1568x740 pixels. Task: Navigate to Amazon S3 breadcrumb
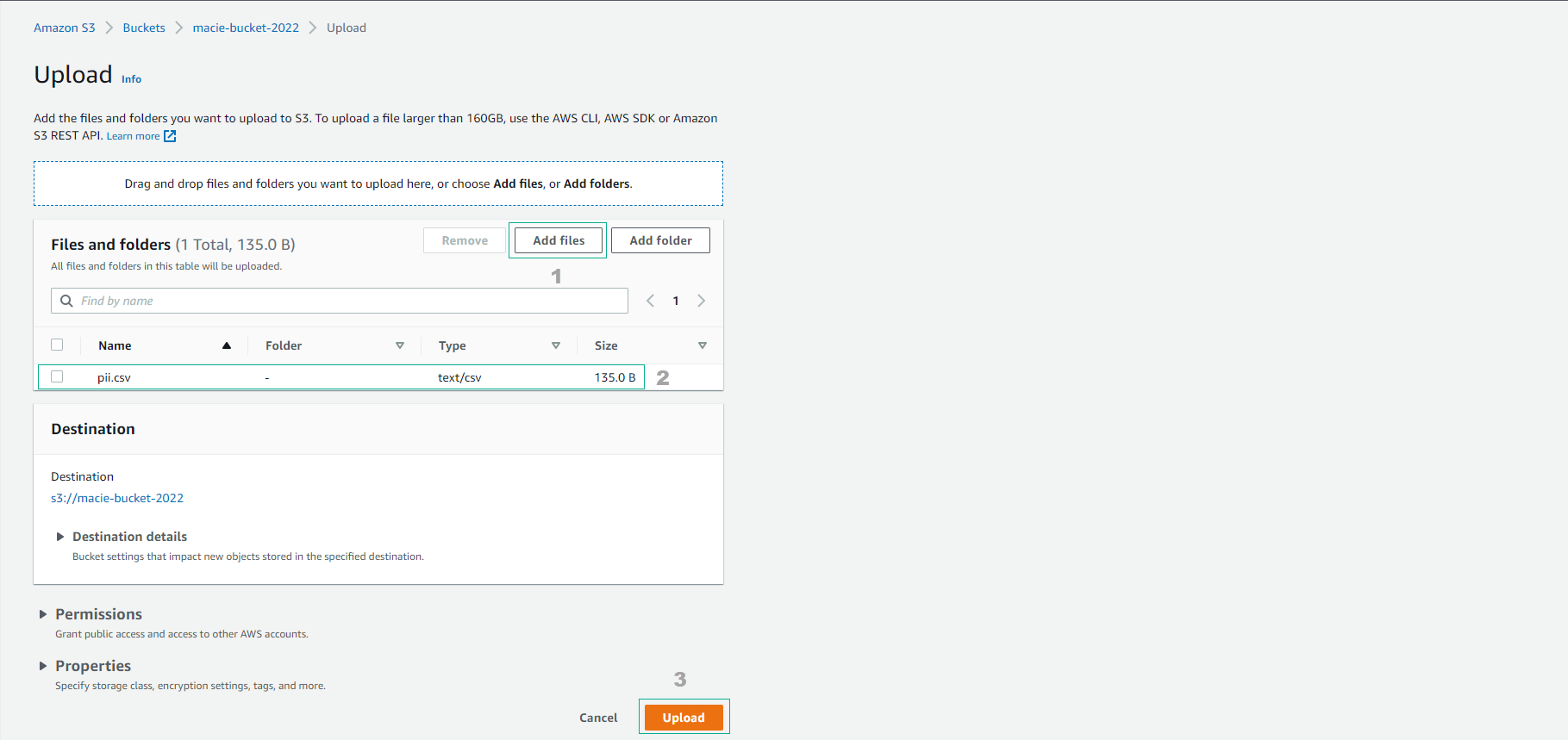(65, 28)
